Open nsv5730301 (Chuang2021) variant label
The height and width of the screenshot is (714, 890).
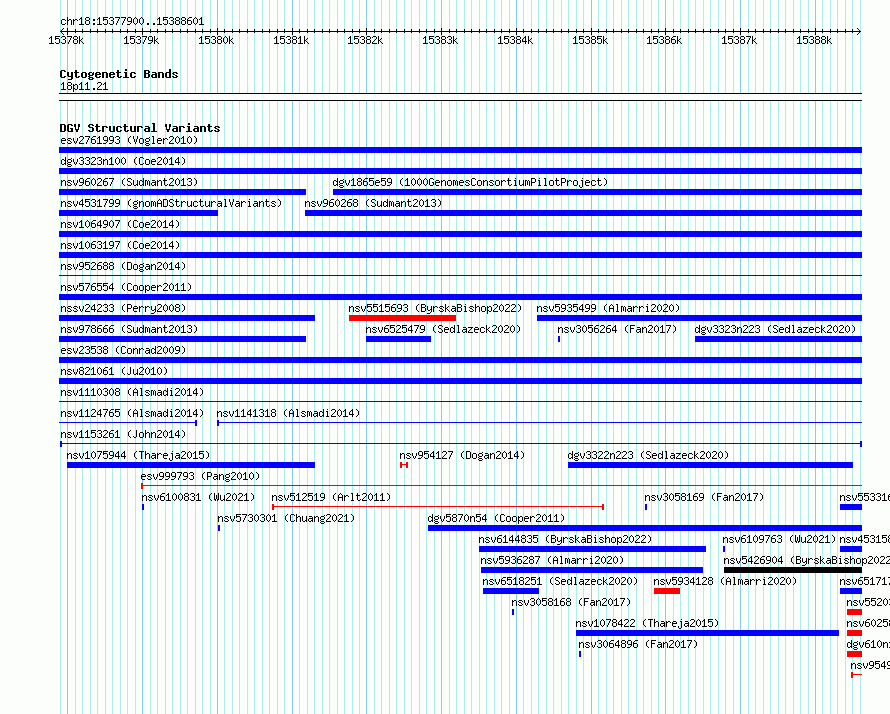pos(286,518)
